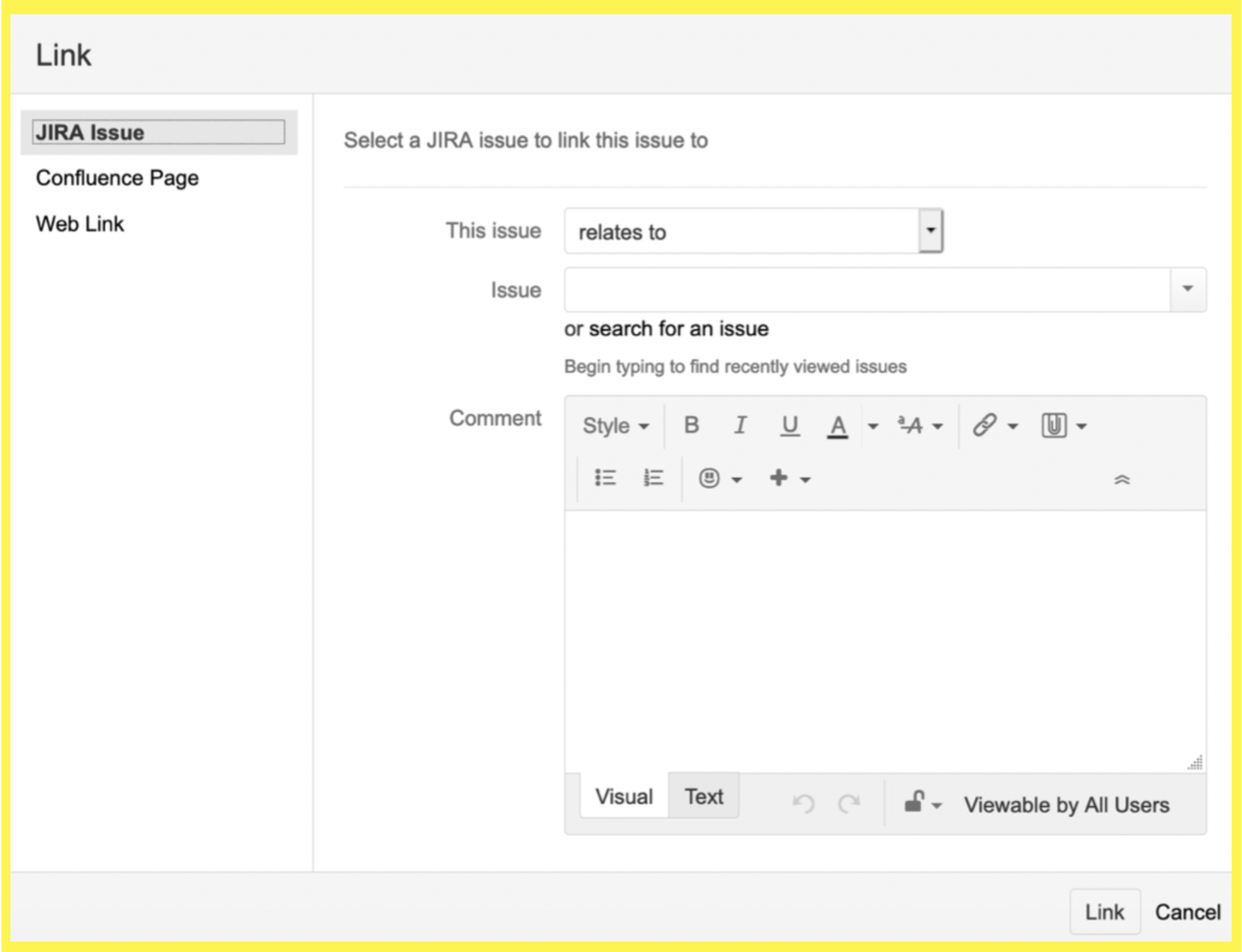Insert a numbered list

click(x=653, y=478)
